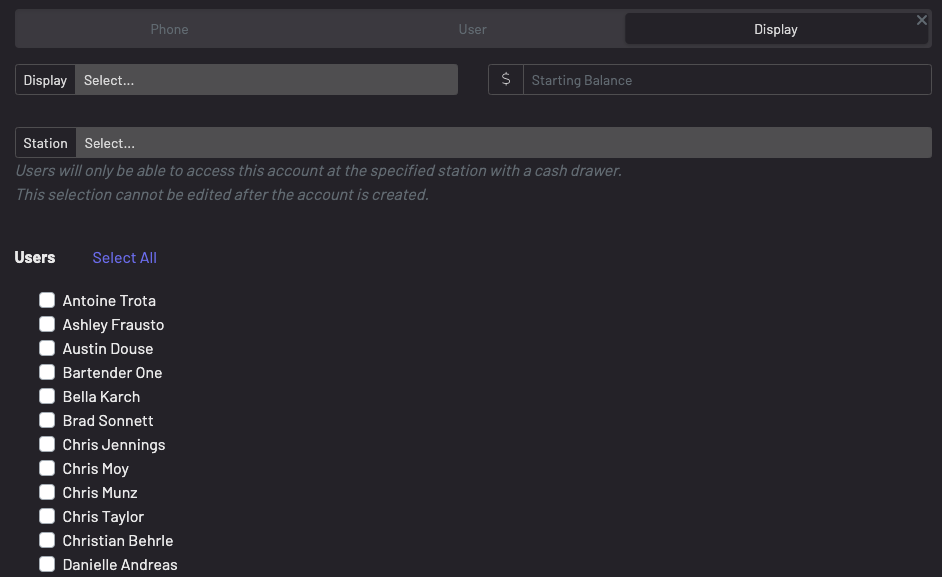This screenshot has height=577, width=942.
Task: Close the dialog with the X icon
Action: pyautogui.click(x=922, y=20)
